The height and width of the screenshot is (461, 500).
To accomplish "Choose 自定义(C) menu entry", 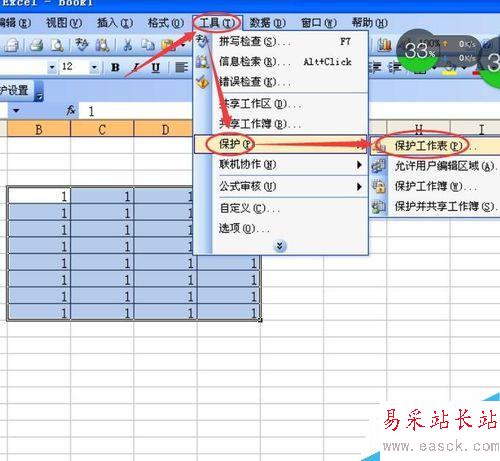I will [281, 208].
